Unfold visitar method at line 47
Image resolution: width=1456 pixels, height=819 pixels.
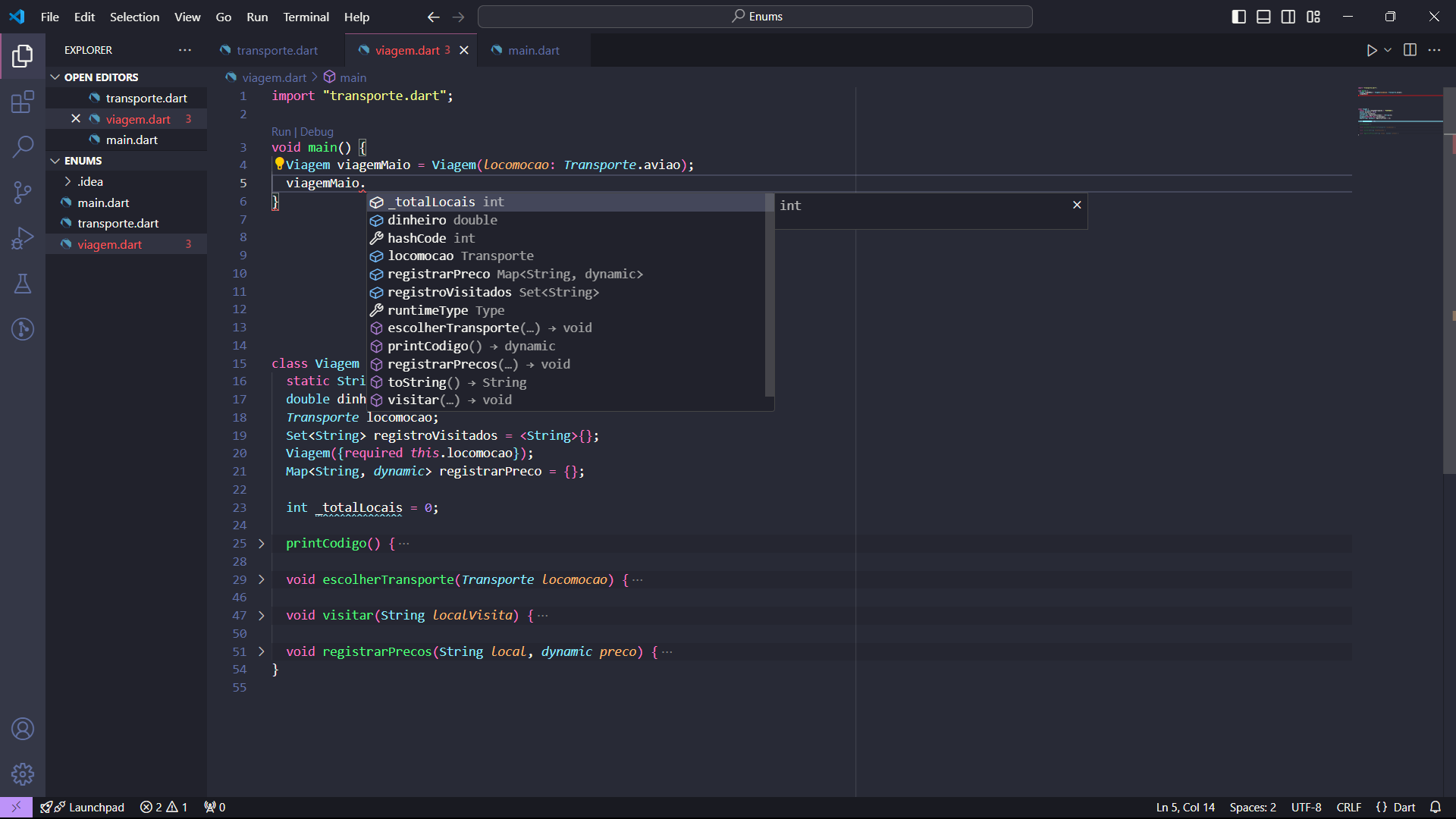pyautogui.click(x=262, y=616)
